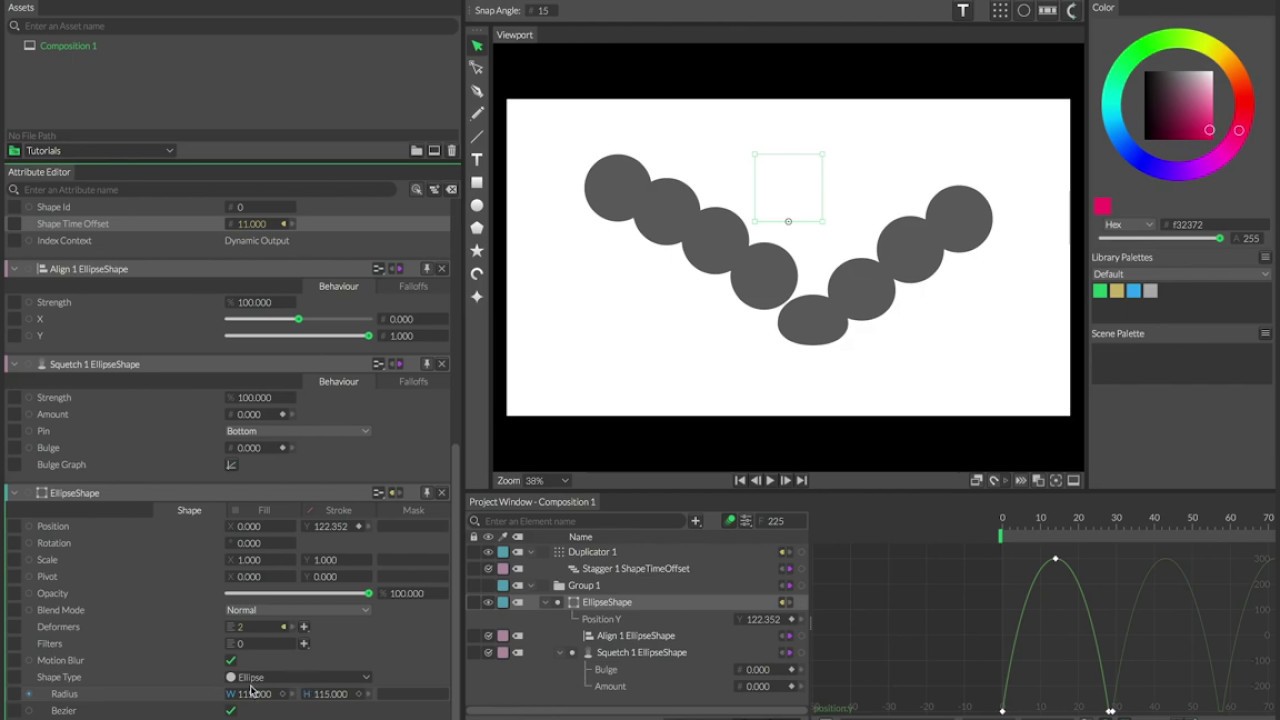1280x720 pixels.
Task: Click the green brush icon beside the frame field
Action: click(x=730, y=521)
